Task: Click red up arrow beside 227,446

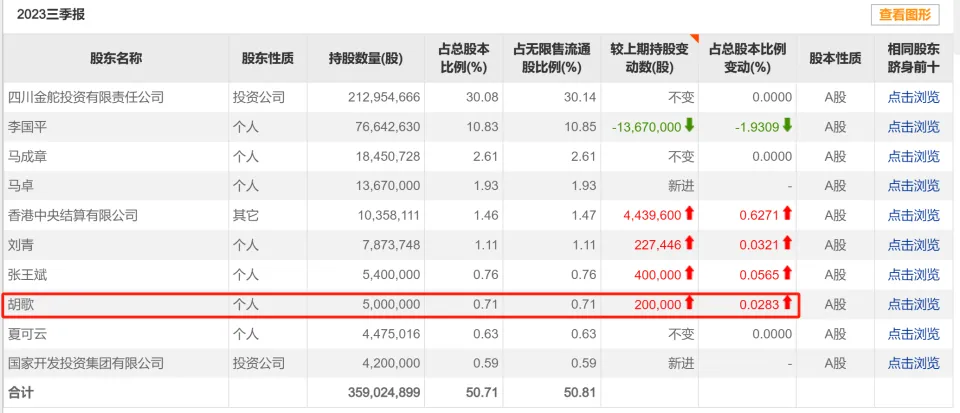Action: [x=689, y=245]
